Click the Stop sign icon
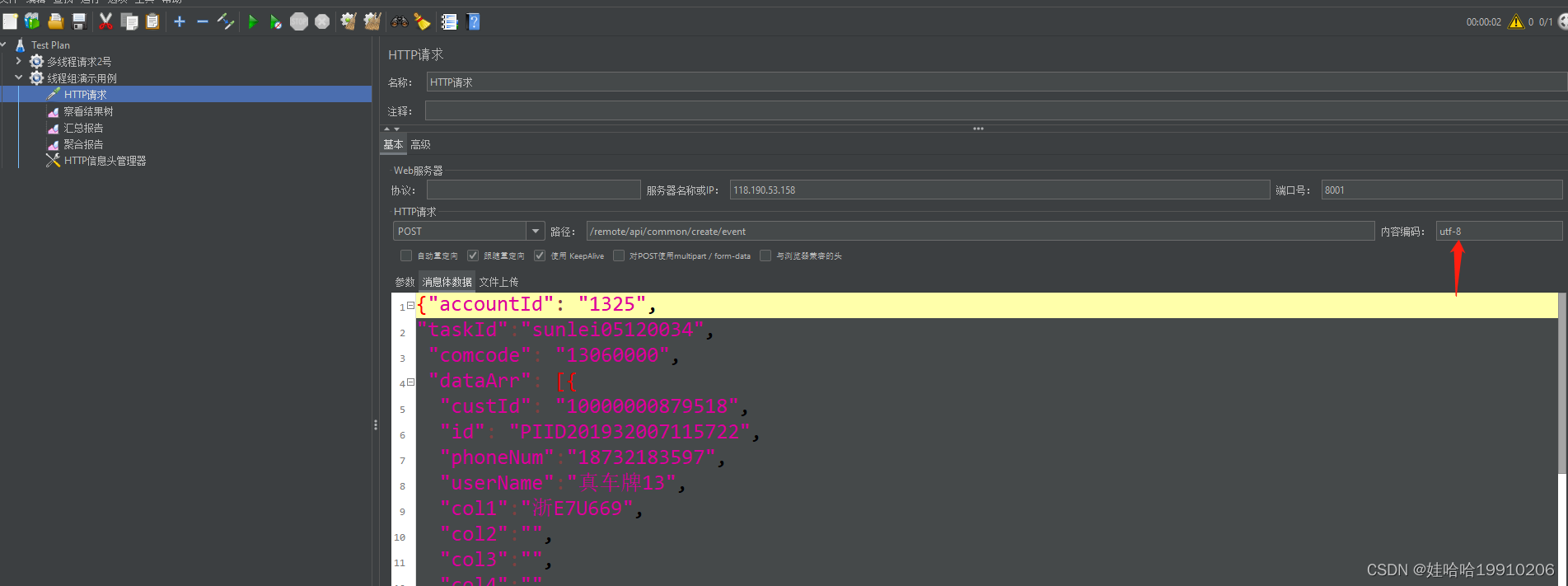This screenshot has height=586, width=1568. (299, 21)
